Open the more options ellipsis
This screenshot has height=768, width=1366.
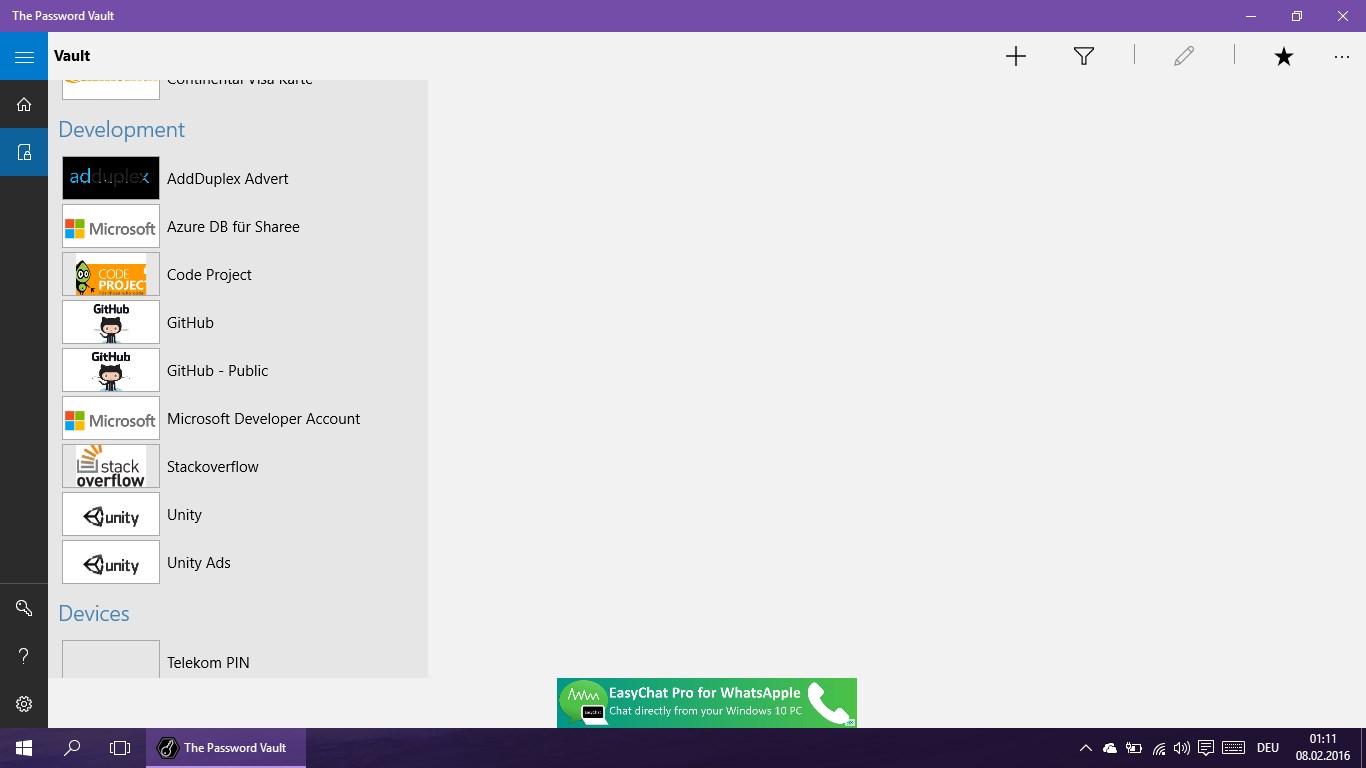pos(1342,57)
